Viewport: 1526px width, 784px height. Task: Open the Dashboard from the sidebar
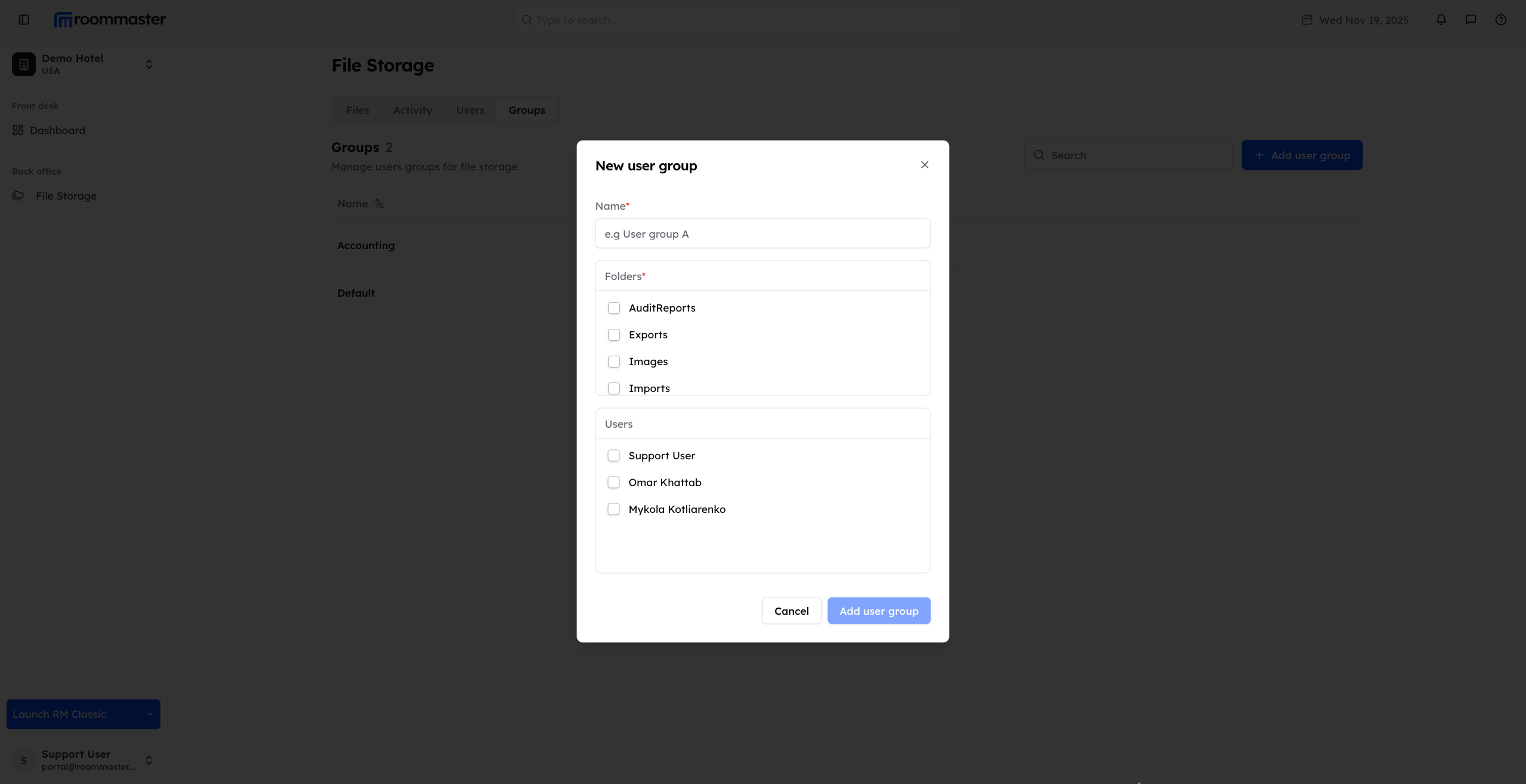[x=57, y=130]
